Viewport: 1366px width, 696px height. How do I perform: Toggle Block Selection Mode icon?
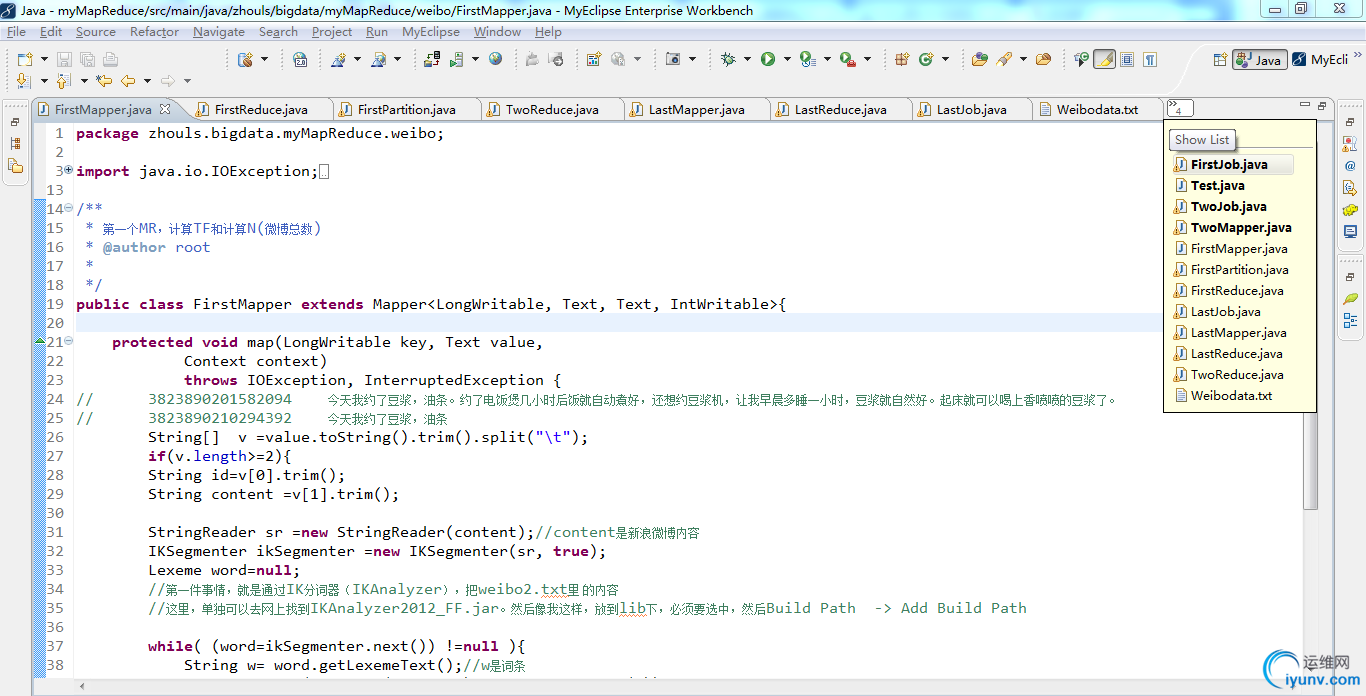(1127, 59)
